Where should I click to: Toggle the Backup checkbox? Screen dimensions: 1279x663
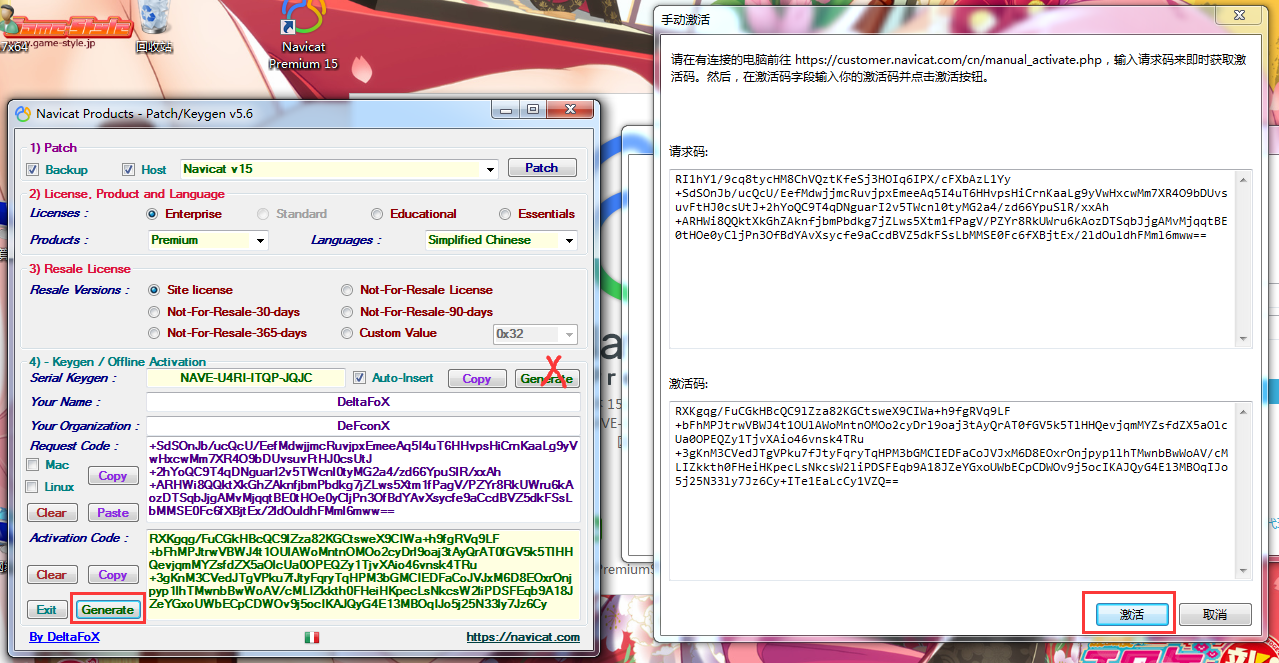tap(33, 169)
